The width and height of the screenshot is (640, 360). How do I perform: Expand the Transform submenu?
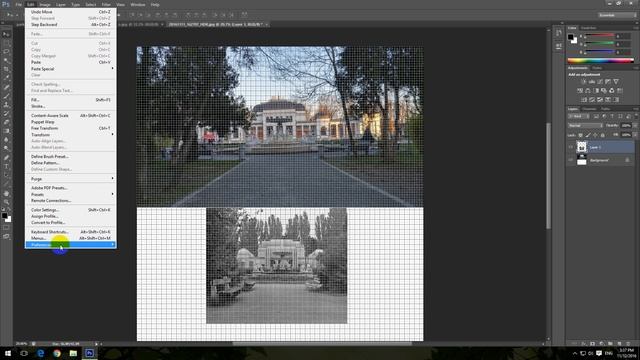(x=71, y=135)
